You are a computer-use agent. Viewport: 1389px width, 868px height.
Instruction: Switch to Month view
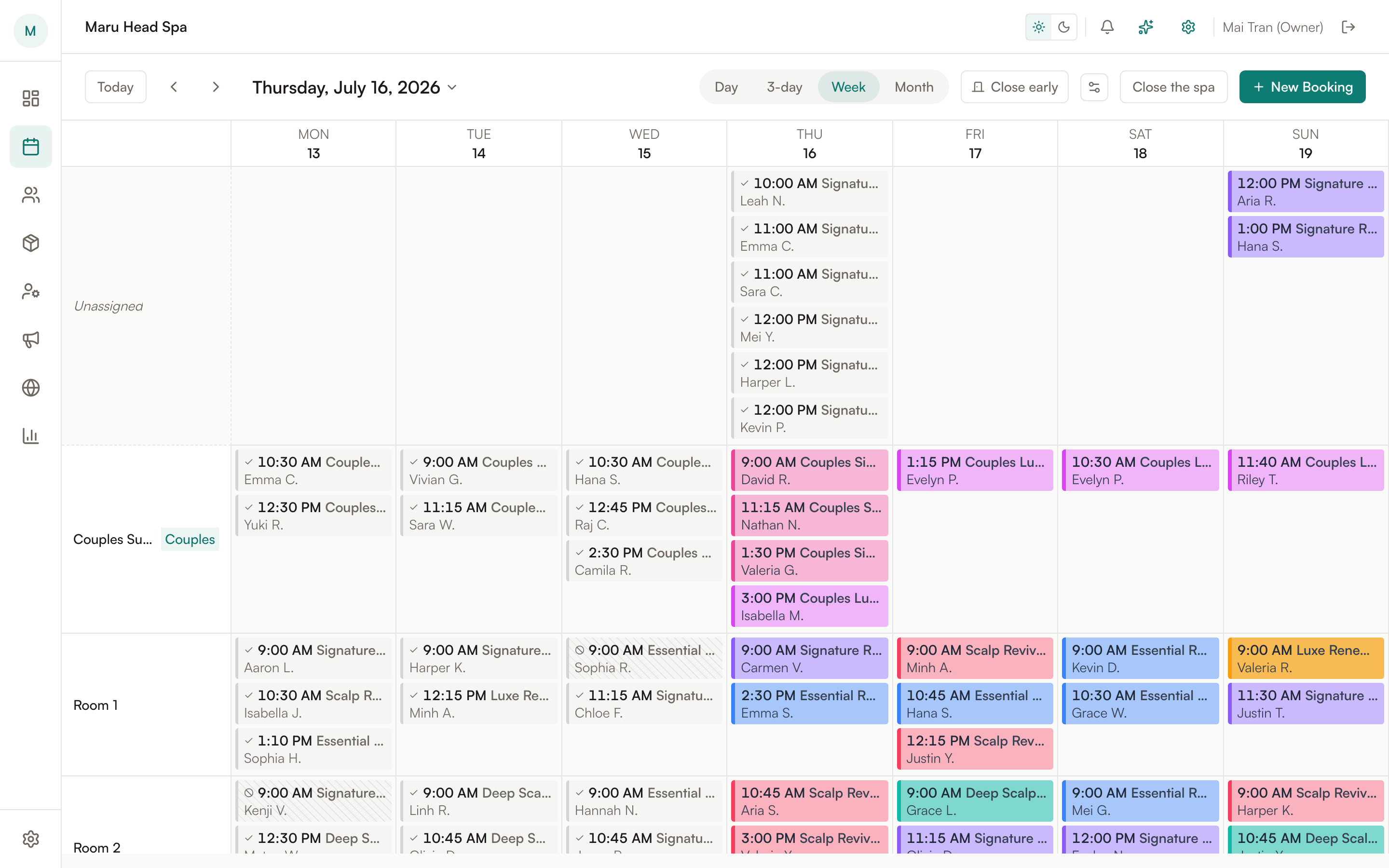(x=914, y=87)
